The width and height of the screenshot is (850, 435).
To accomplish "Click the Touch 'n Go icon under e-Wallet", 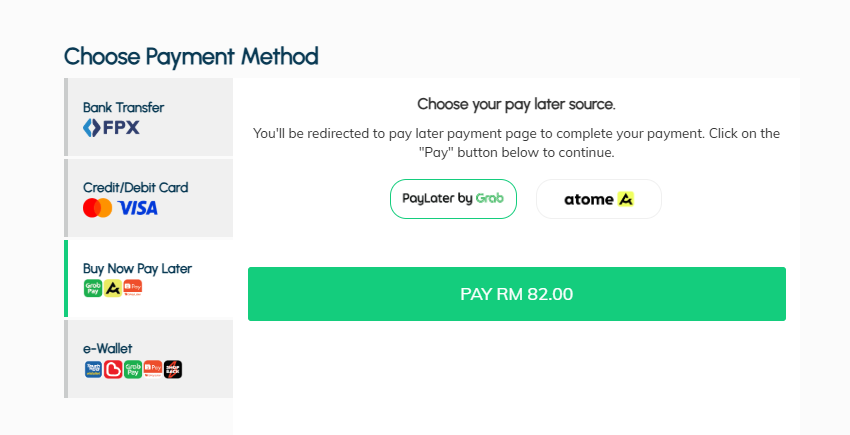I will click(93, 369).
